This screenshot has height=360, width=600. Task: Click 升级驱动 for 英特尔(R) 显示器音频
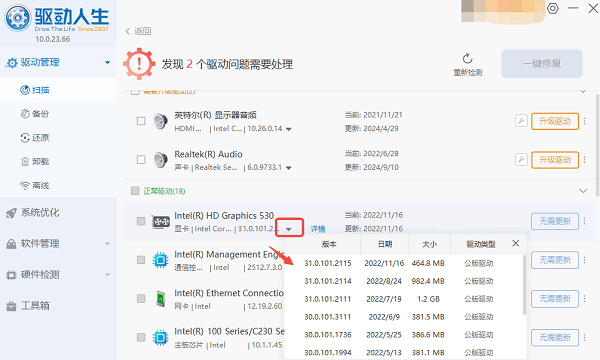(554, 121)
